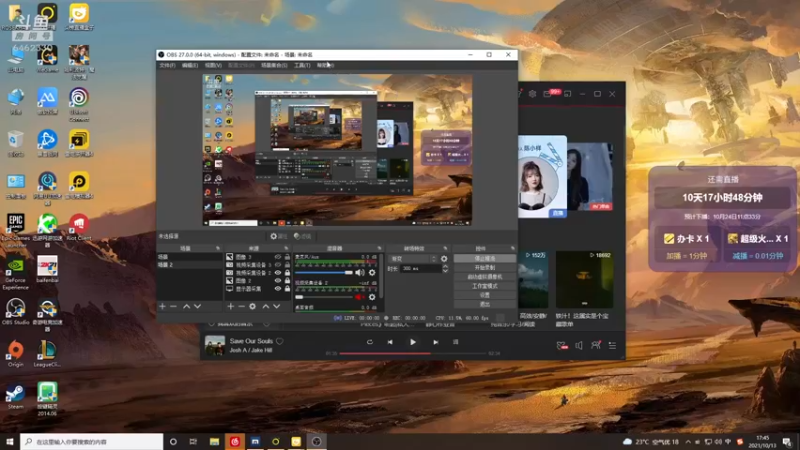Screen dimensions: 800x450
Task: Enable 工作室模式 in controls
Action: coord(485,286)
